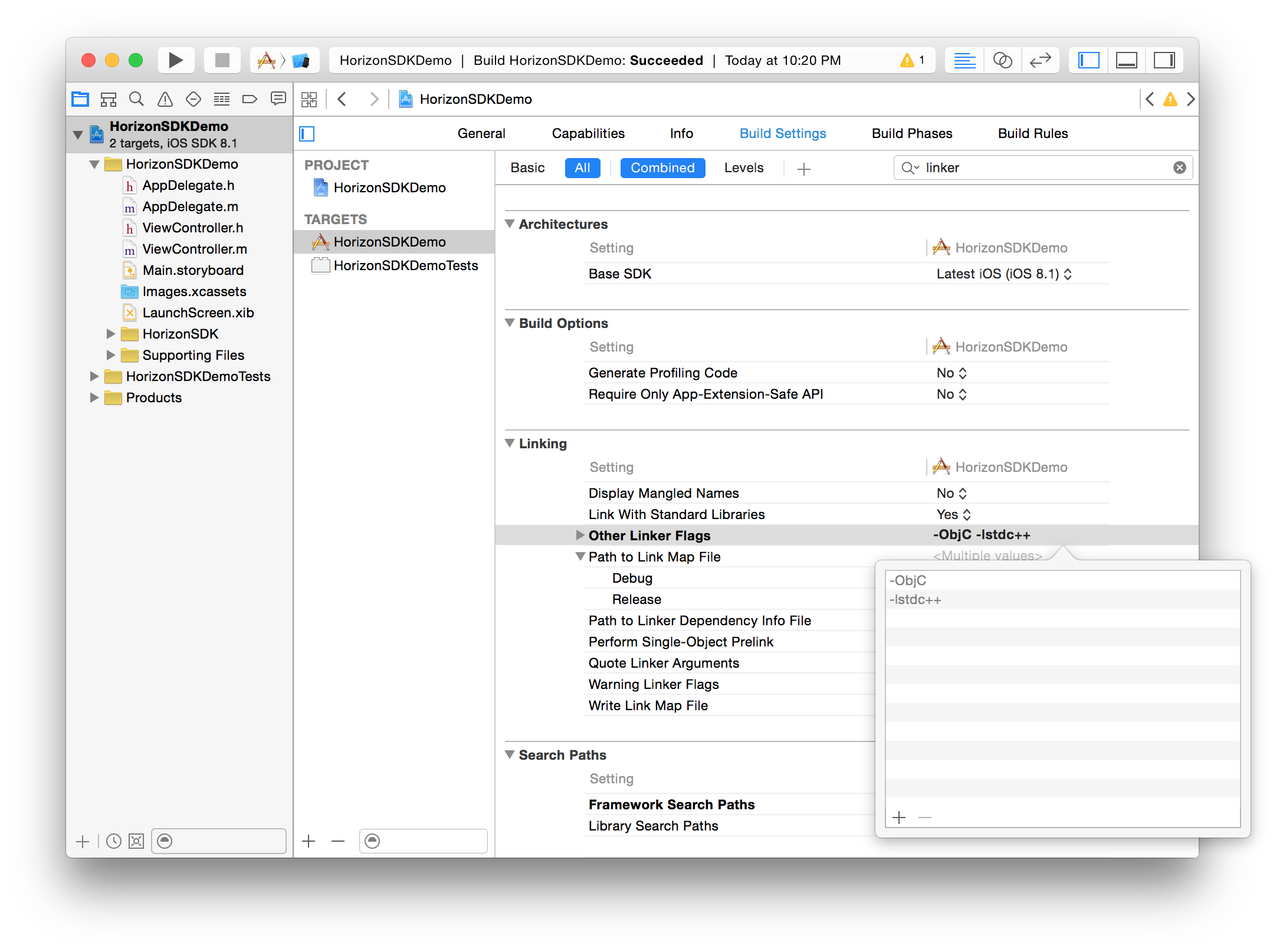The width and height of the screenshot is (1286, 952).
Task: Click the Stop button in toolbar
Action: coord(222,60)
